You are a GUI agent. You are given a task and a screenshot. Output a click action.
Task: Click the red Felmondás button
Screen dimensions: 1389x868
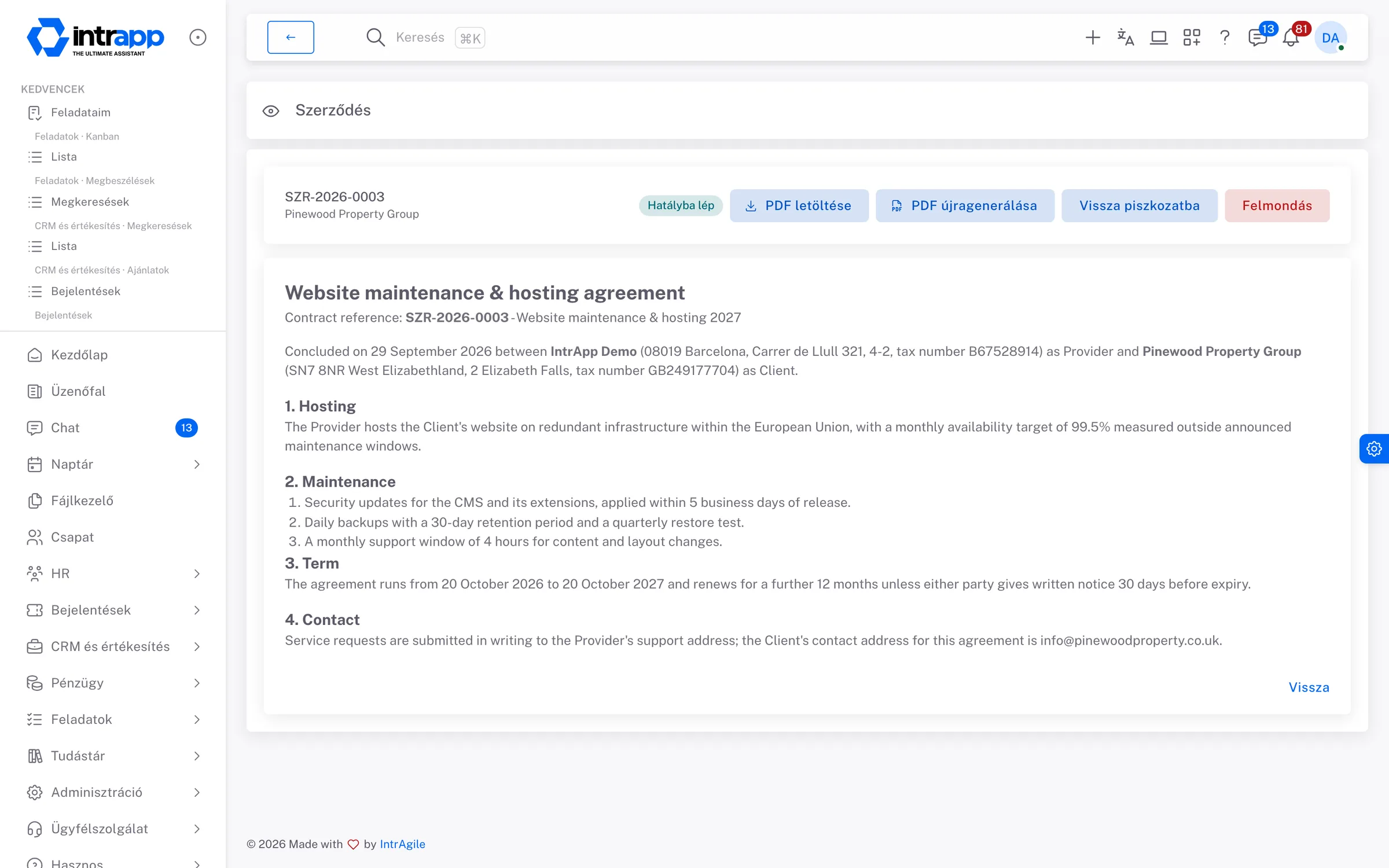(x=1277, y=205)
